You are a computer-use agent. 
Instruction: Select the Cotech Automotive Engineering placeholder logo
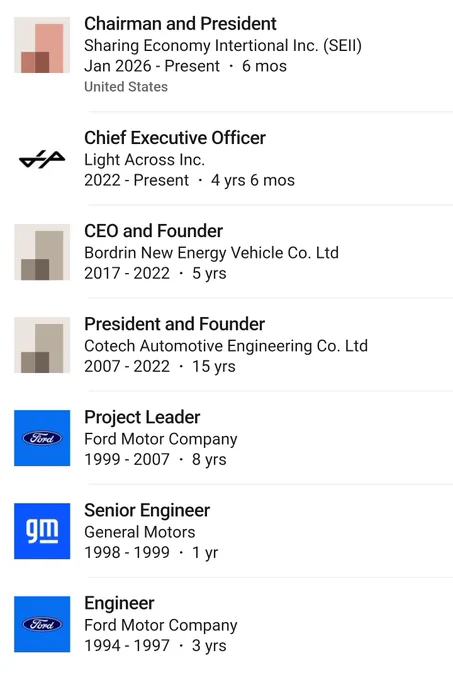click(42, 345)
